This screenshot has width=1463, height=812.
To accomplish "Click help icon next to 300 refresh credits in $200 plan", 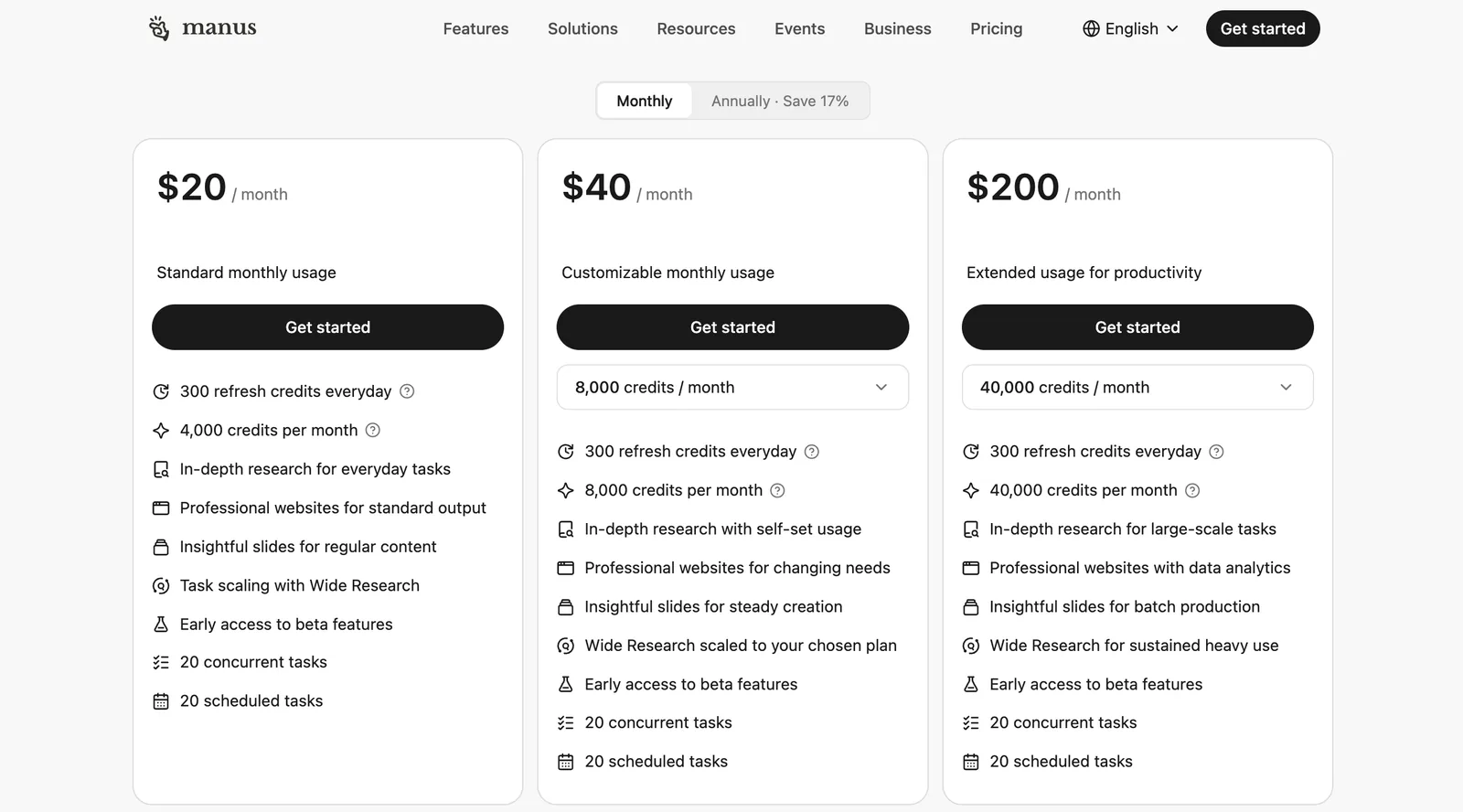I will point(1216,452).
